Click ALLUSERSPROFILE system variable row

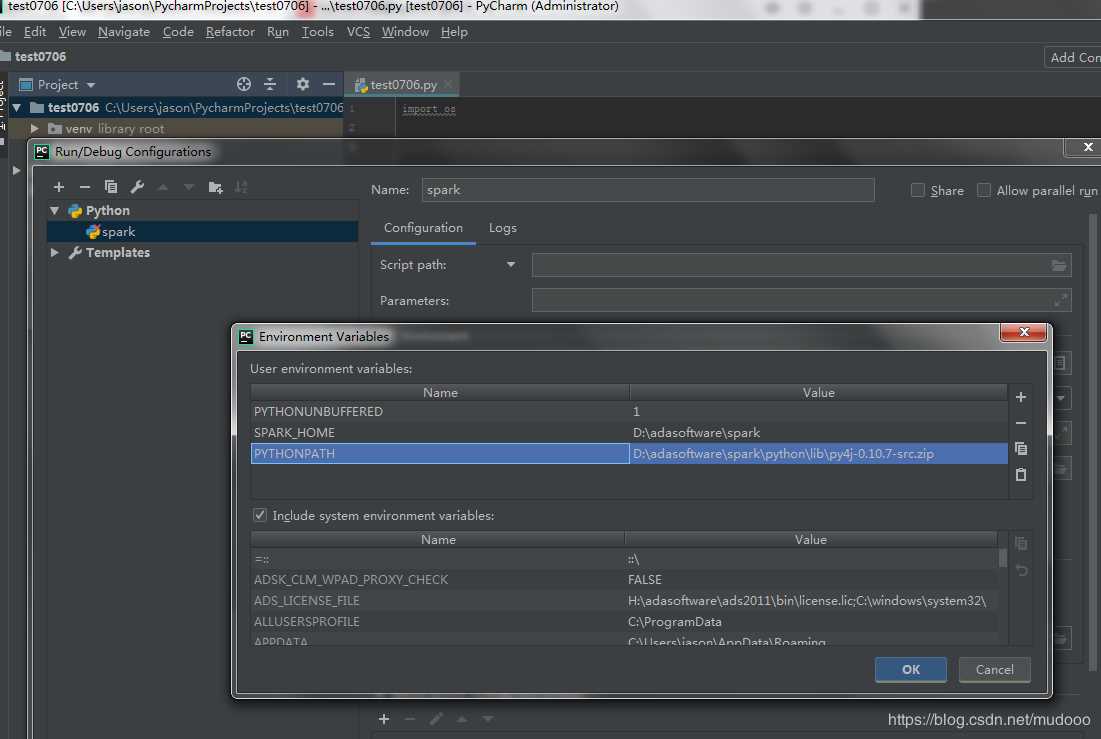click(624, 622)
